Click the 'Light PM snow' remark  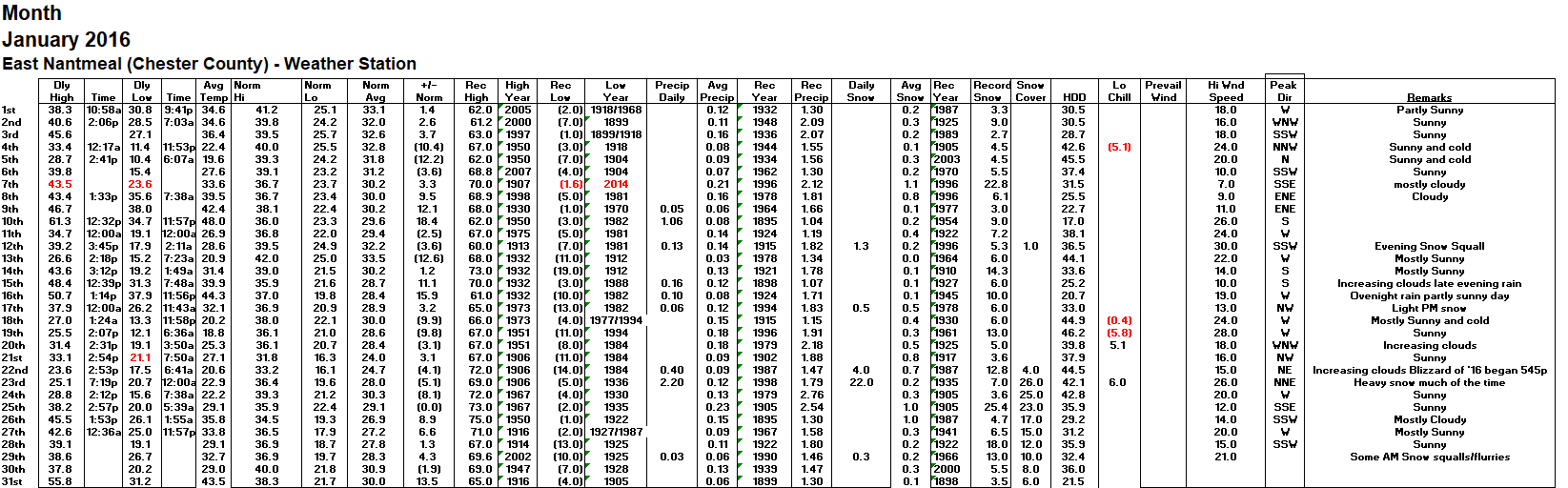click(1429, 308)
